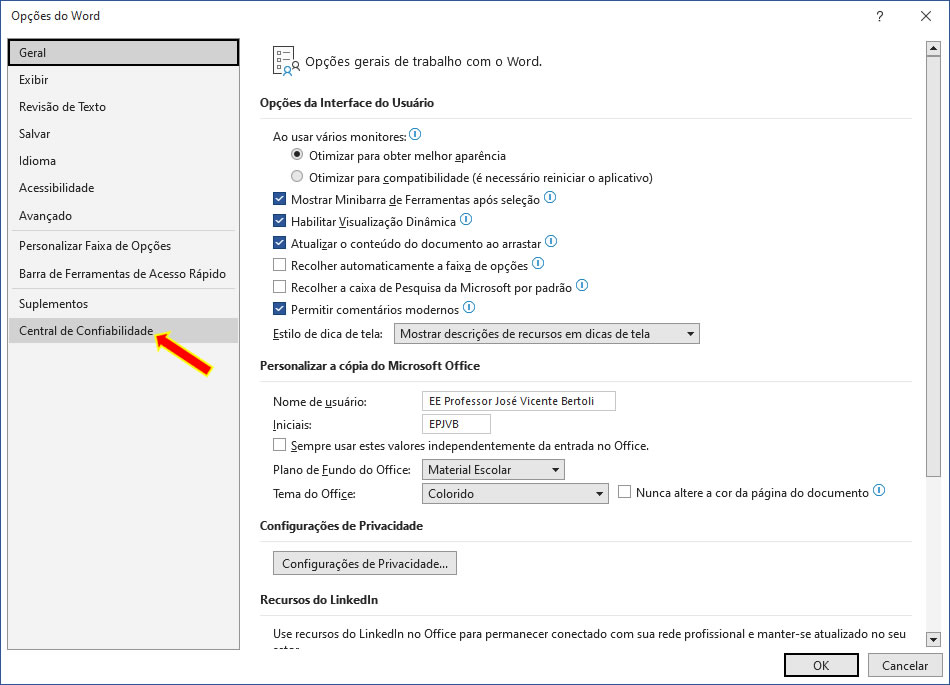Click the Recursos do LinkedIn heading
Viewport: 950px width, 685px height.
click(x=319, y=600)
